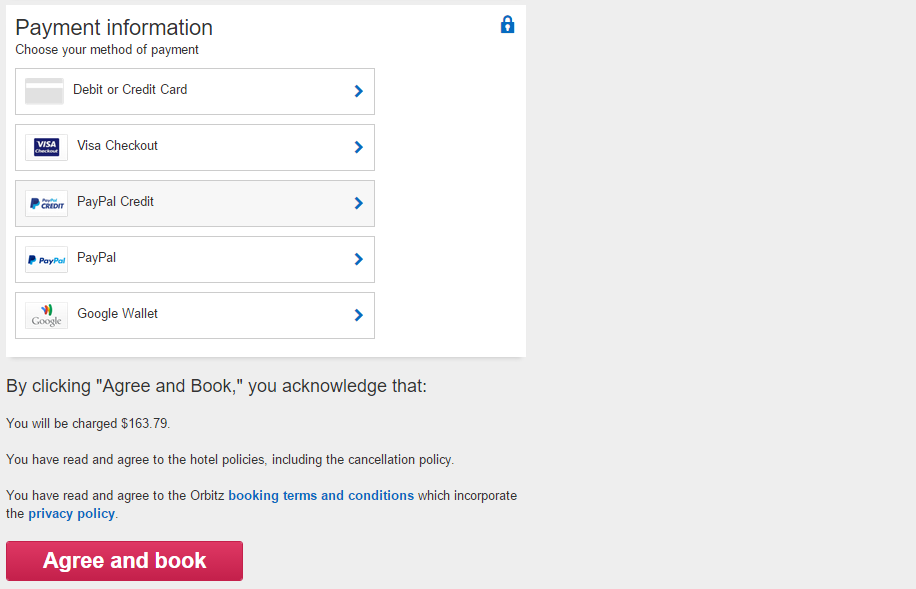The image size is (916, 589).
Task: Open booking terms and conditions link
Action: 321,496
